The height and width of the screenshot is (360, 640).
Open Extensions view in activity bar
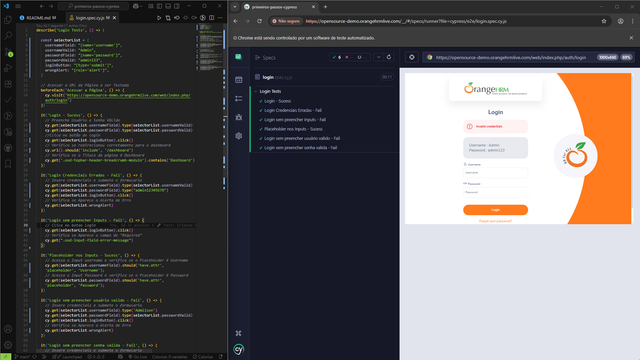(8, 84)
